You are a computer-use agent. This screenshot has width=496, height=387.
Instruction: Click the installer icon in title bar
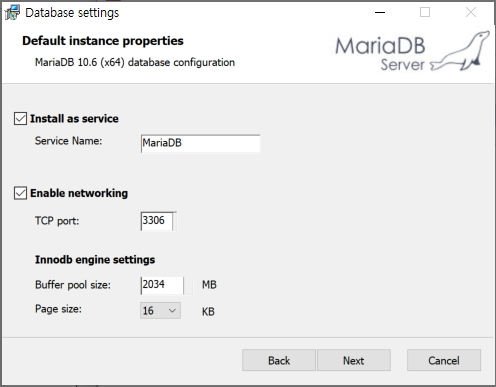coord(12,13)
